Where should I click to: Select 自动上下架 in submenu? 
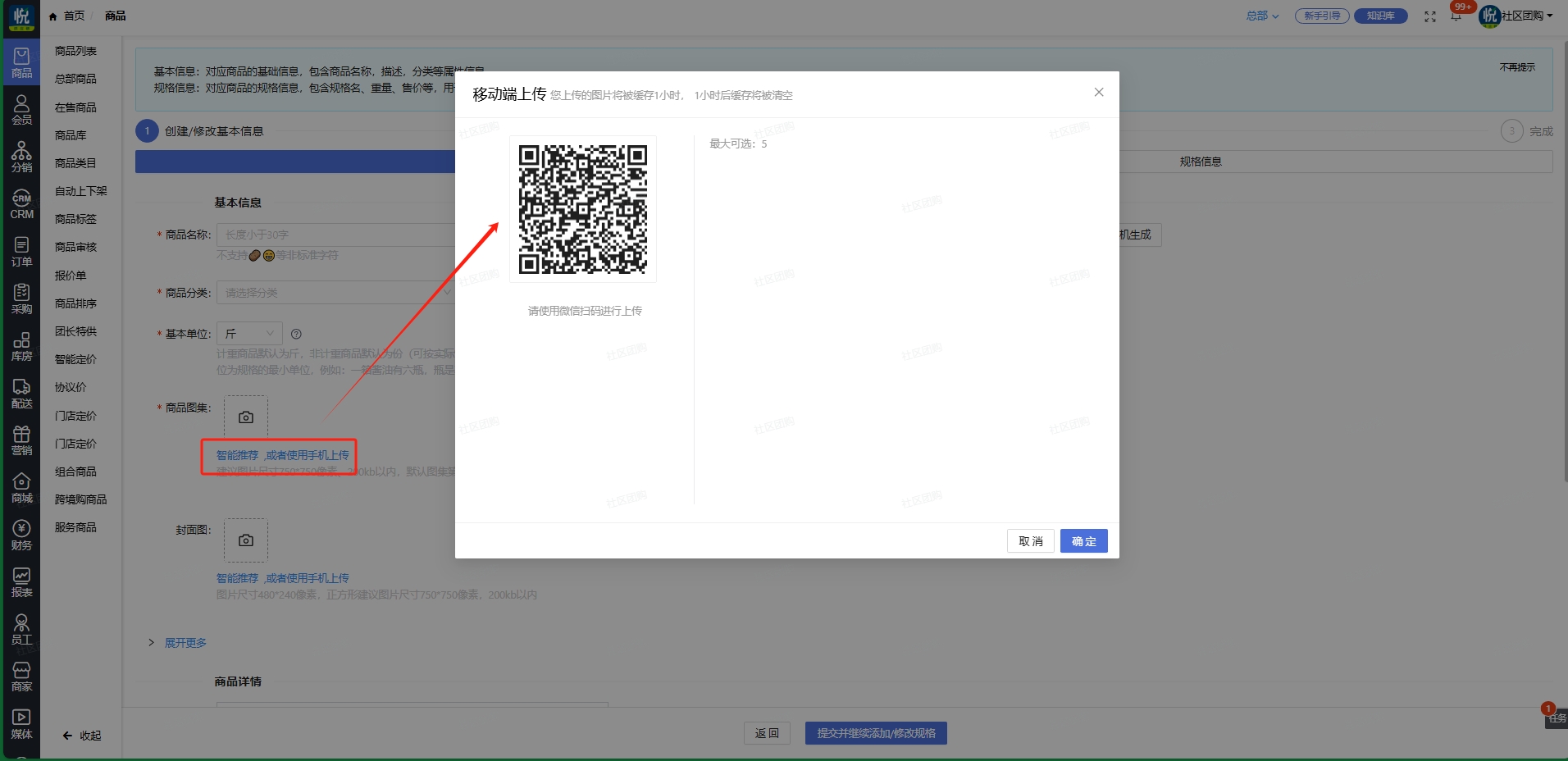(x=81, y=191)
